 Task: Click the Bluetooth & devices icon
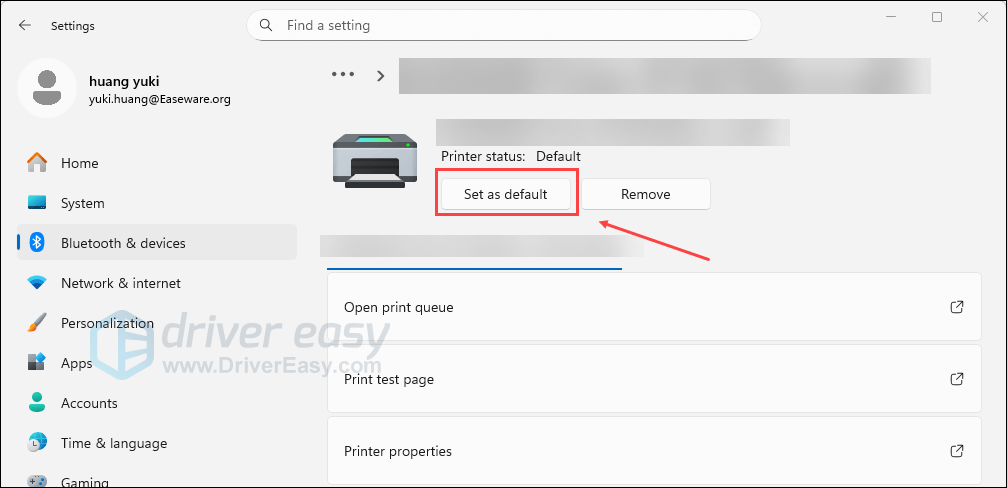pos(37,243)
